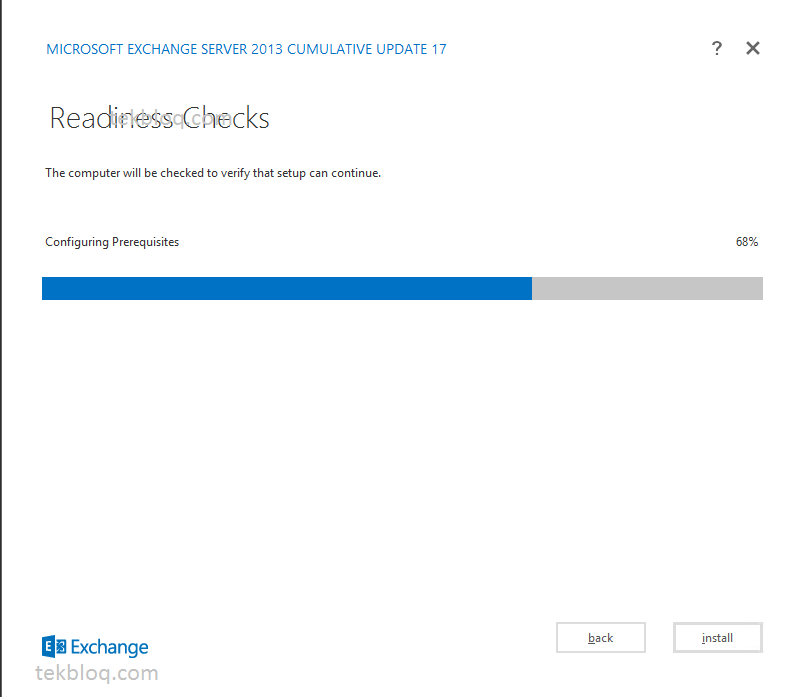
Task: Click the Configuring Prerequisites progress bar
Action: tap(402, 288)
